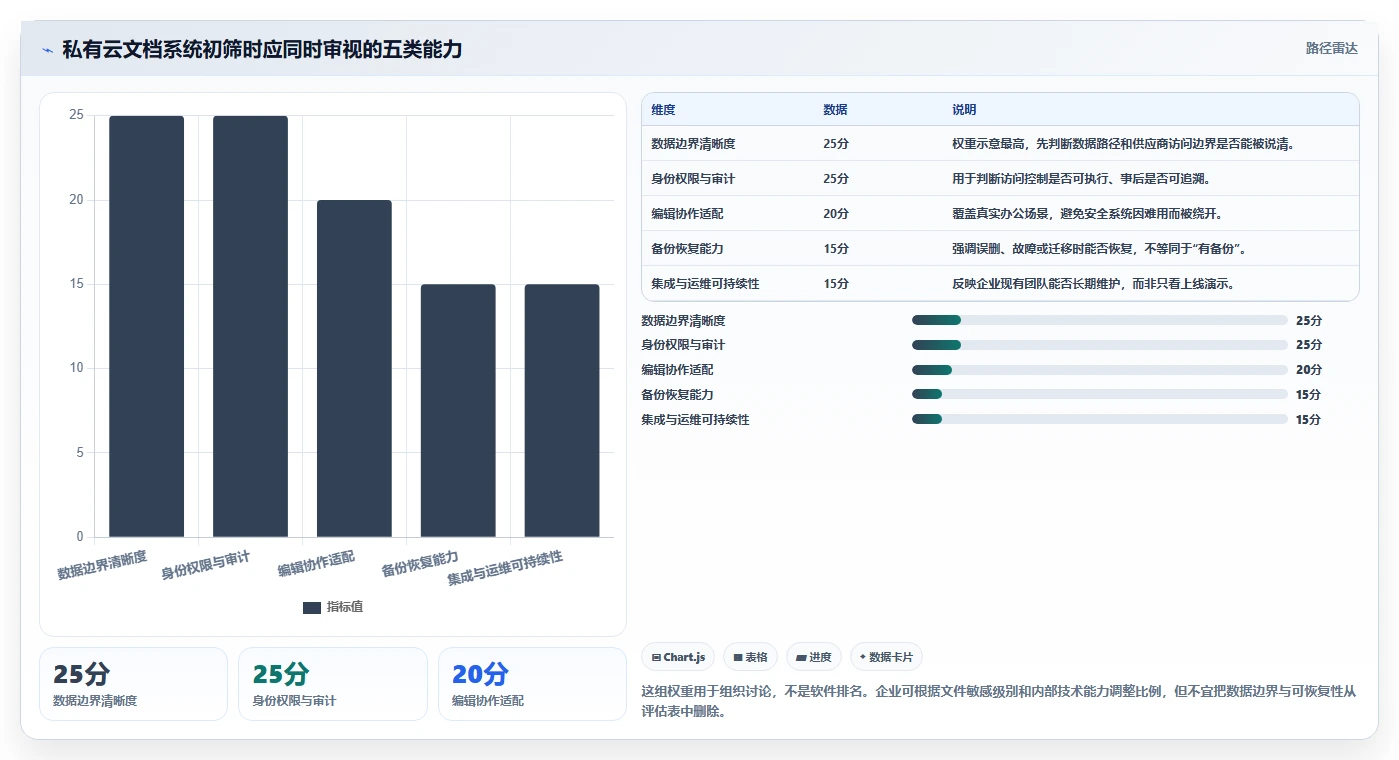Open the 20分 编辑协作适配 data card
The height and width of the screenshot is (760, 1399).
532,684
